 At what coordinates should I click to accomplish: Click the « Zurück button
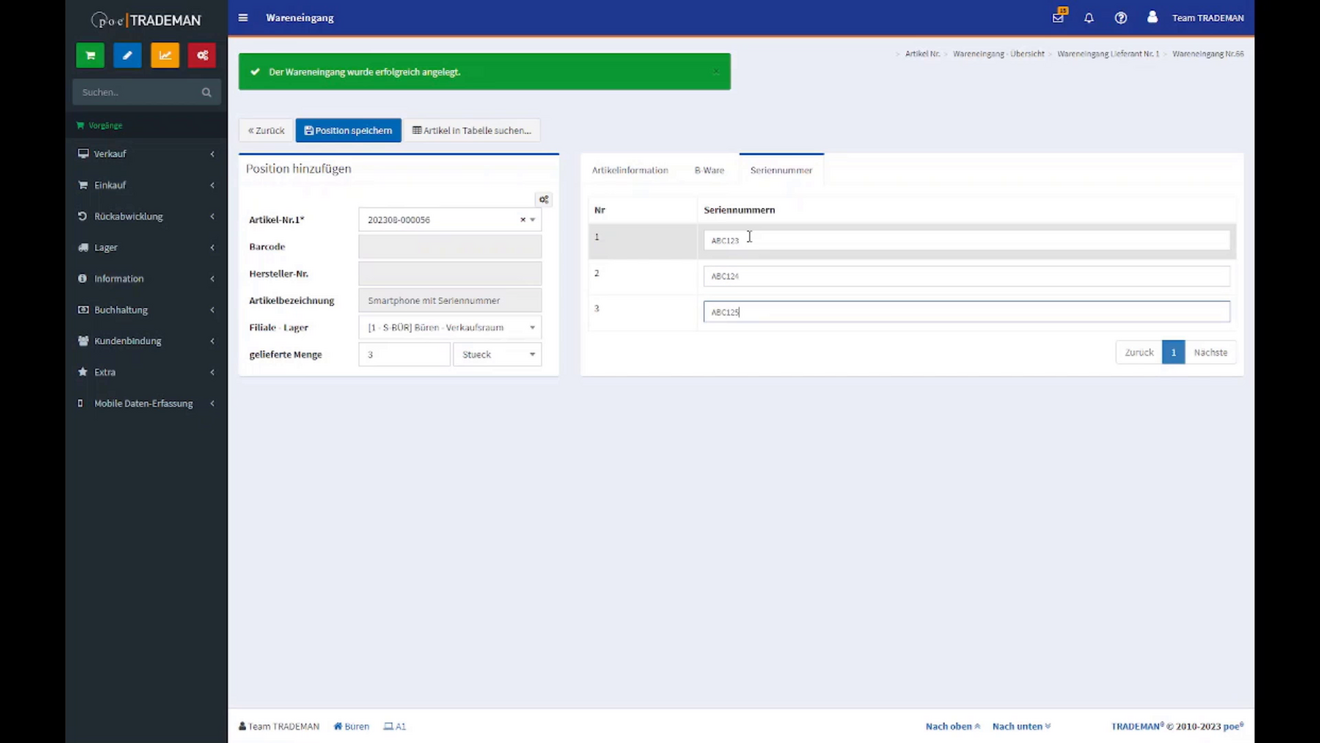[266, 130]
